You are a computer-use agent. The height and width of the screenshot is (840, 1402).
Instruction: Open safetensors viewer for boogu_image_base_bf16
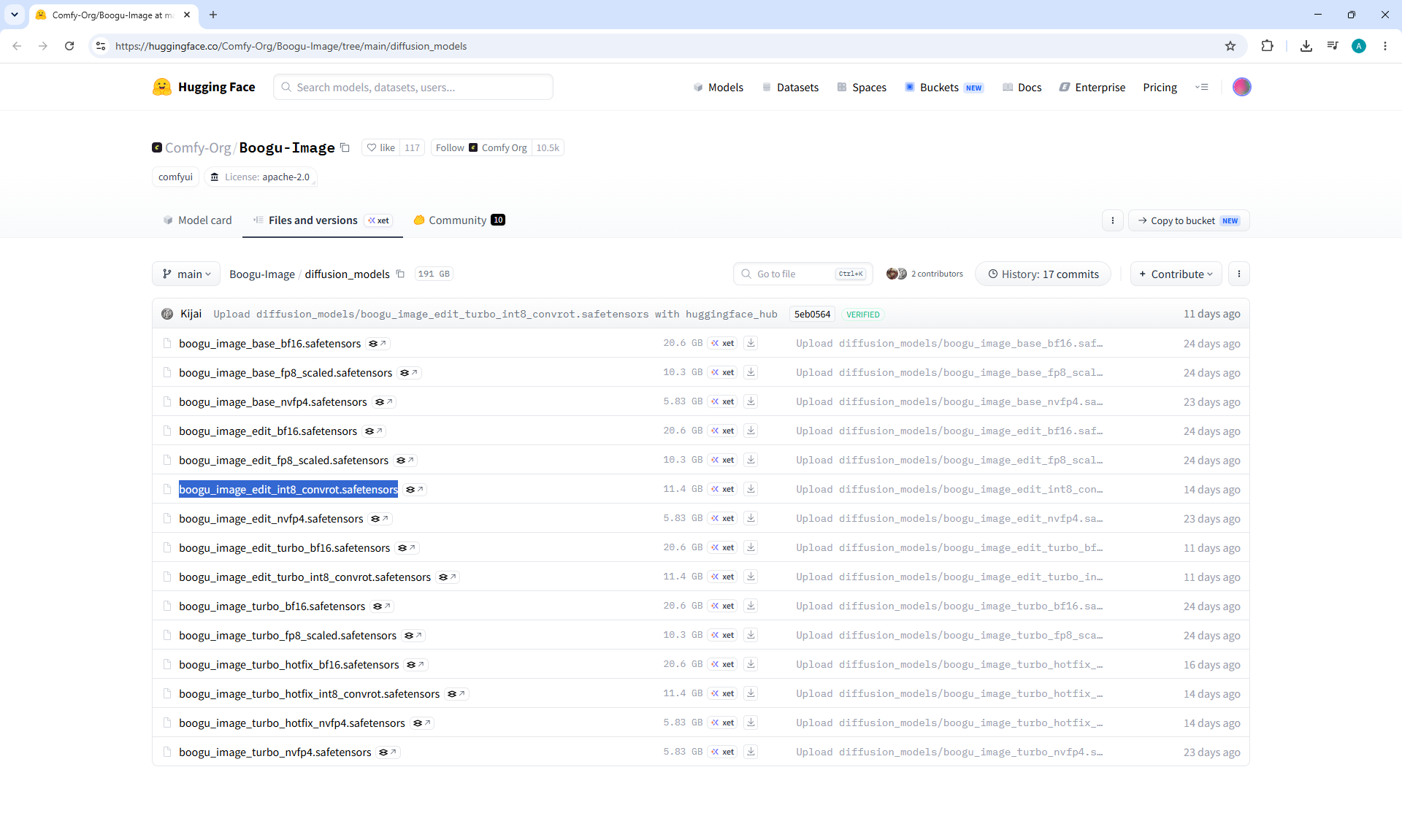point(377,344)
